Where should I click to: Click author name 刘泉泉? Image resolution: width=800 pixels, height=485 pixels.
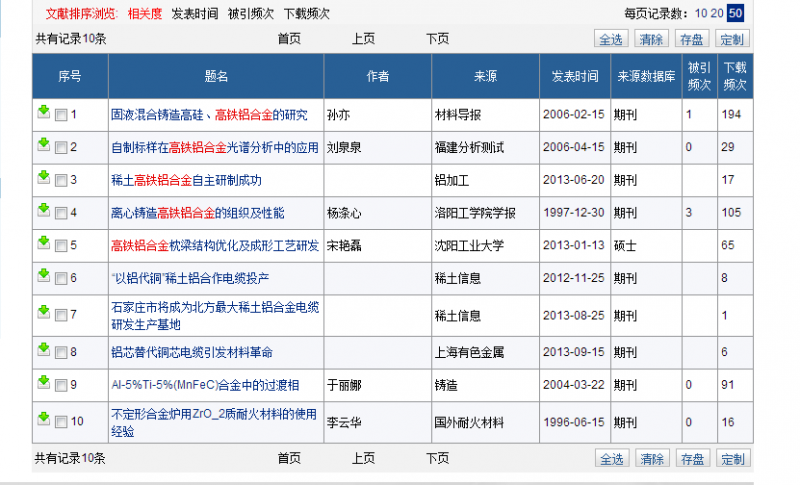[x=344, y=148]
